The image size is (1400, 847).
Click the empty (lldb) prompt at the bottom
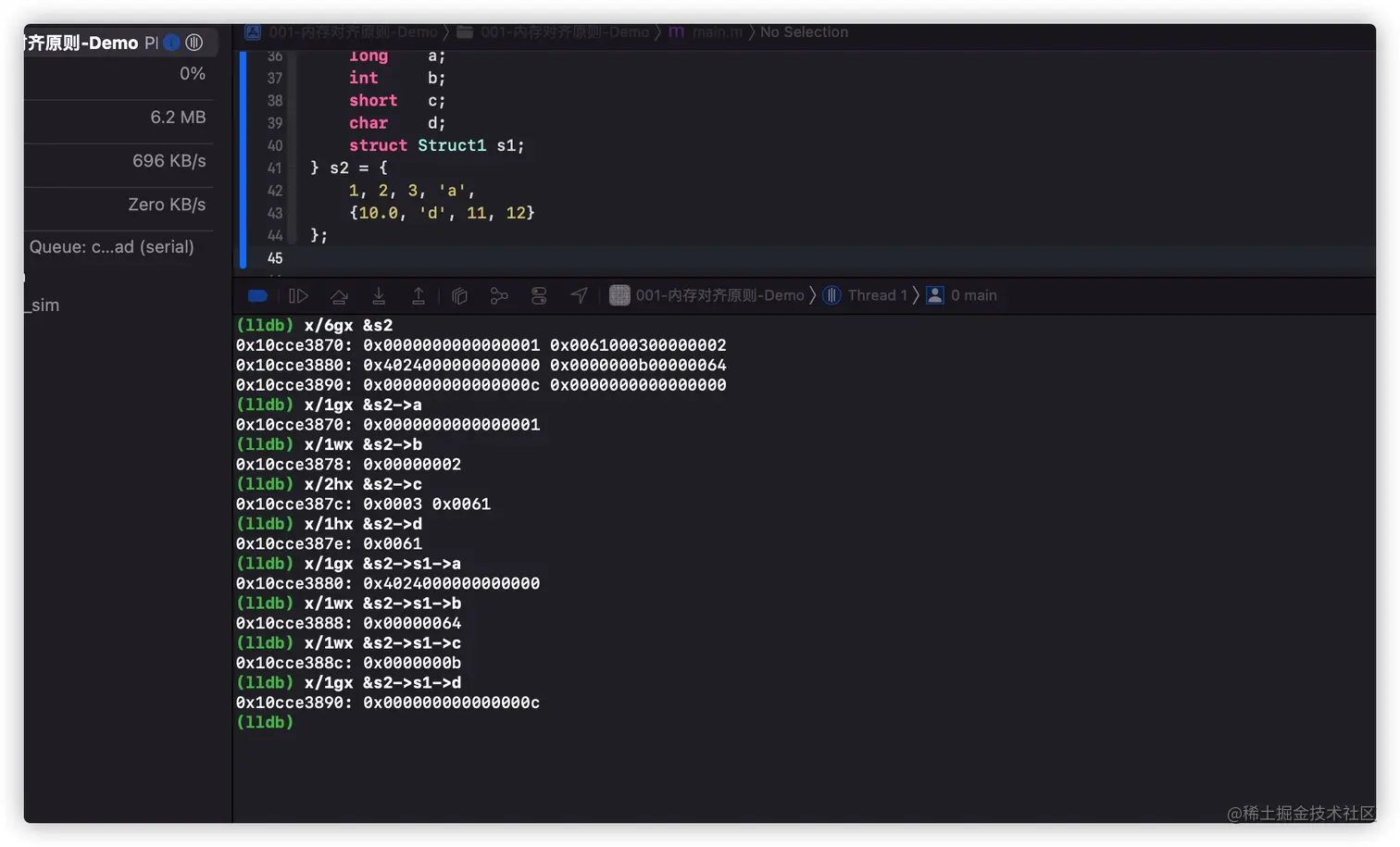pyautogui.click(x=265, y=723)
